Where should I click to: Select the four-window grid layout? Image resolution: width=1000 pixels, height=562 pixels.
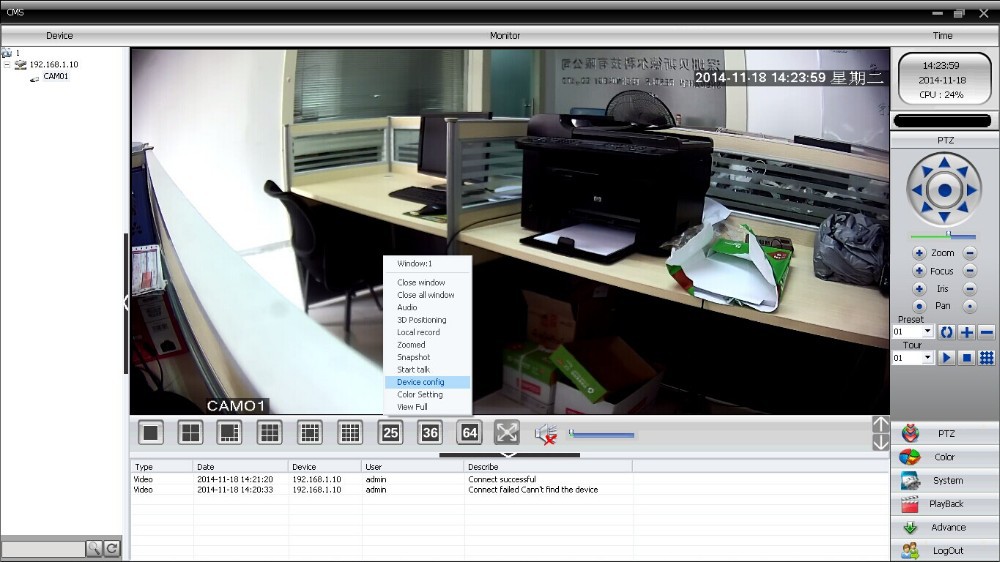[190, 432]
